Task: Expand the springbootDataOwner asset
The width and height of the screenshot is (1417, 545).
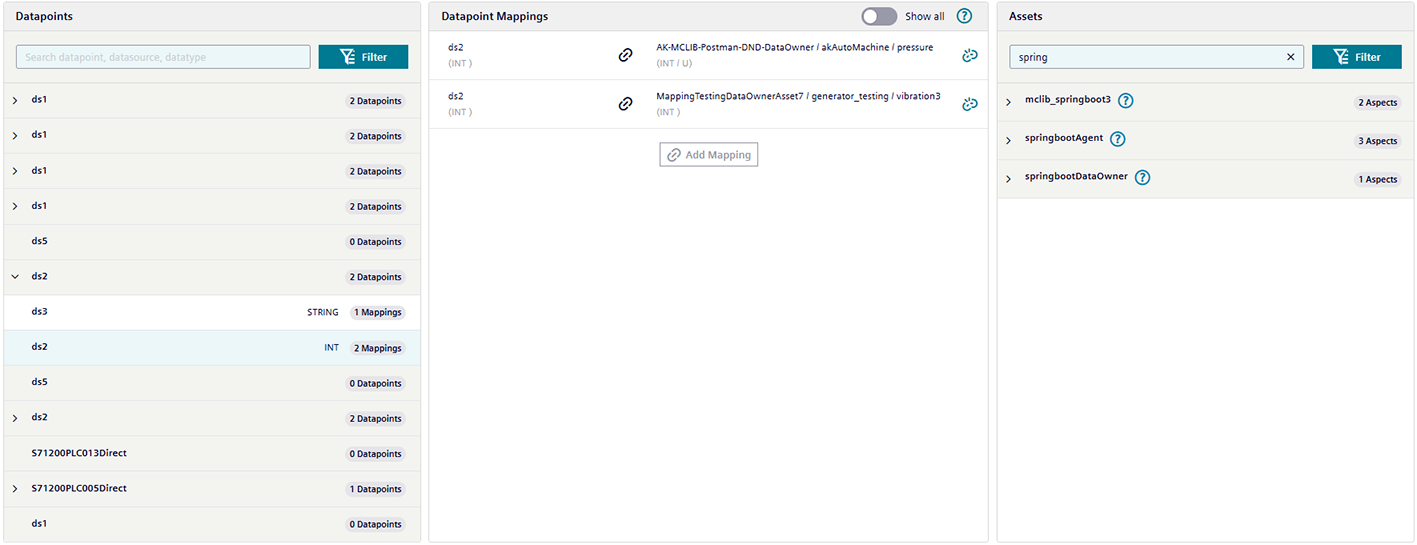Action: (x=1008, y=179)
